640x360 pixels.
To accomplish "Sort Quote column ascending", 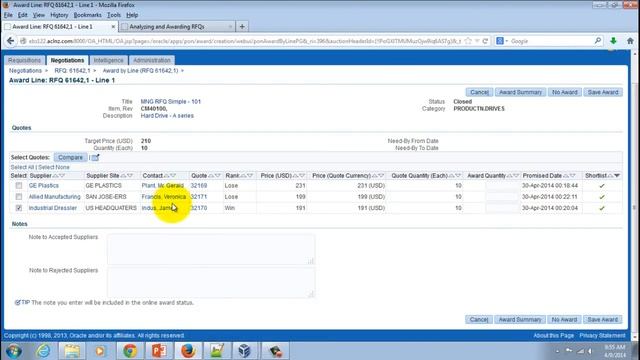I will click(211, 176).
